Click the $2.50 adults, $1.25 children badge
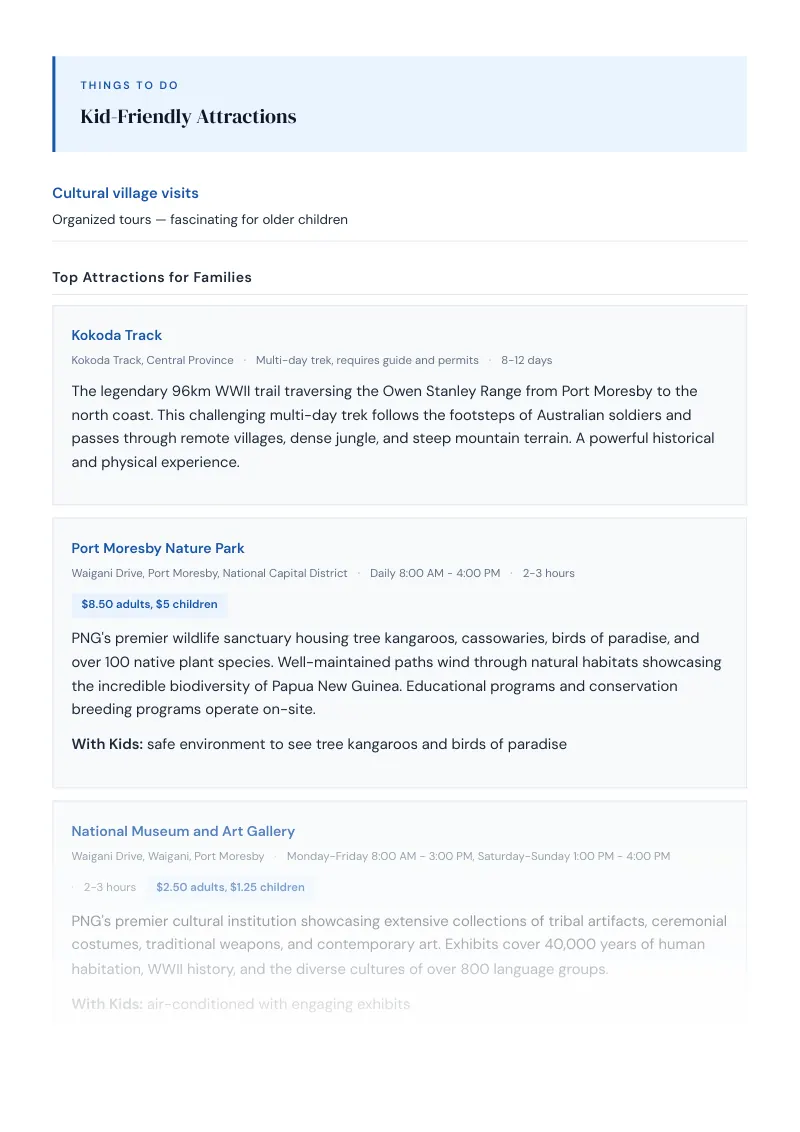The width and height of the screenshot is (800, 1132). pos(230,887)
